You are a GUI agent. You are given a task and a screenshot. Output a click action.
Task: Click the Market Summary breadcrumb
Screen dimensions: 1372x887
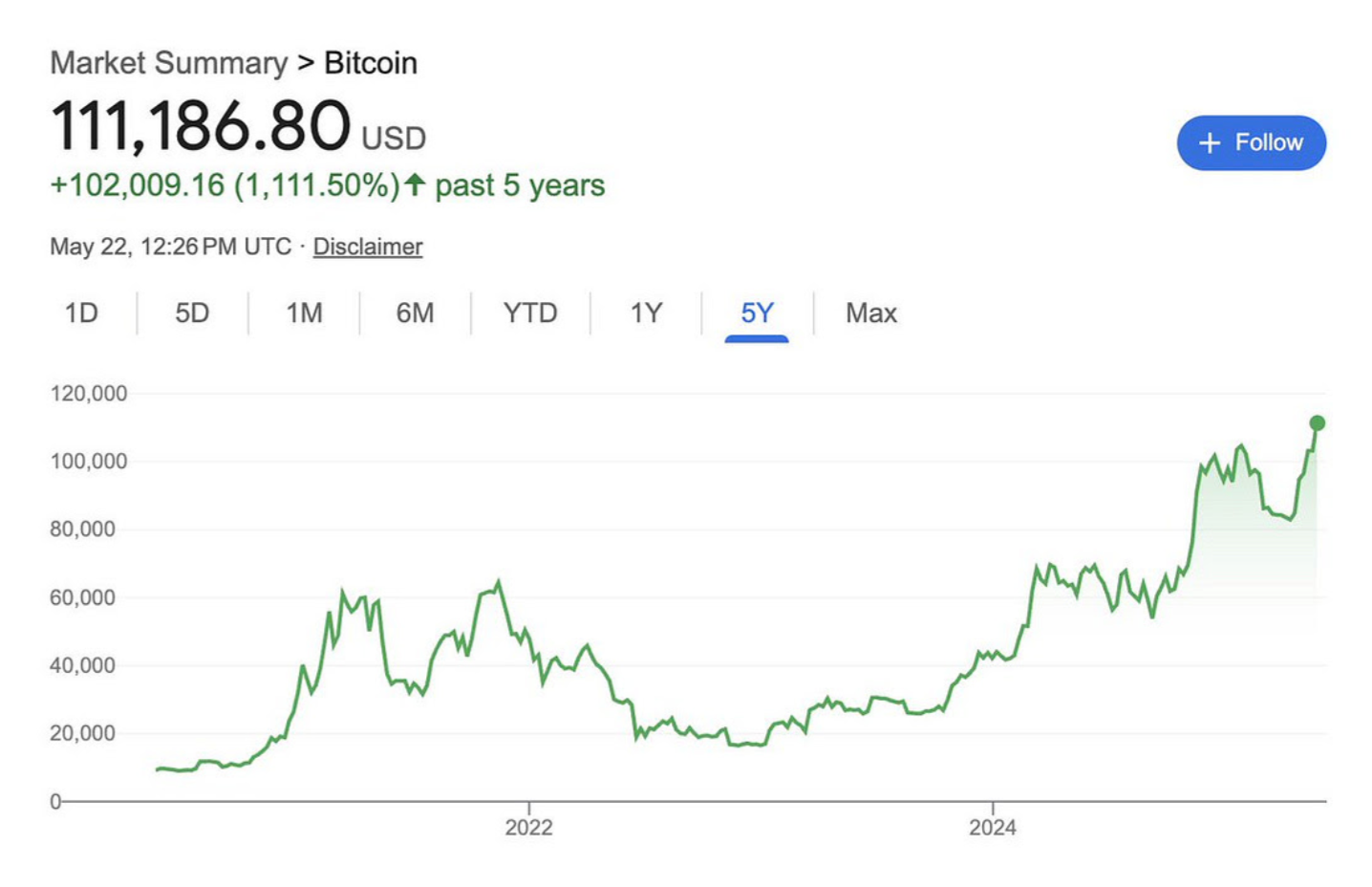(168, 63)
